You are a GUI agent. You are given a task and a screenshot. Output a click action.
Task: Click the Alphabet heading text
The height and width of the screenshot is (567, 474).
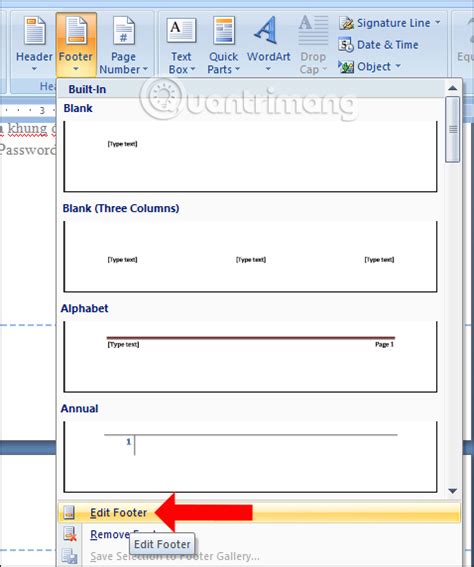point(84,308)
